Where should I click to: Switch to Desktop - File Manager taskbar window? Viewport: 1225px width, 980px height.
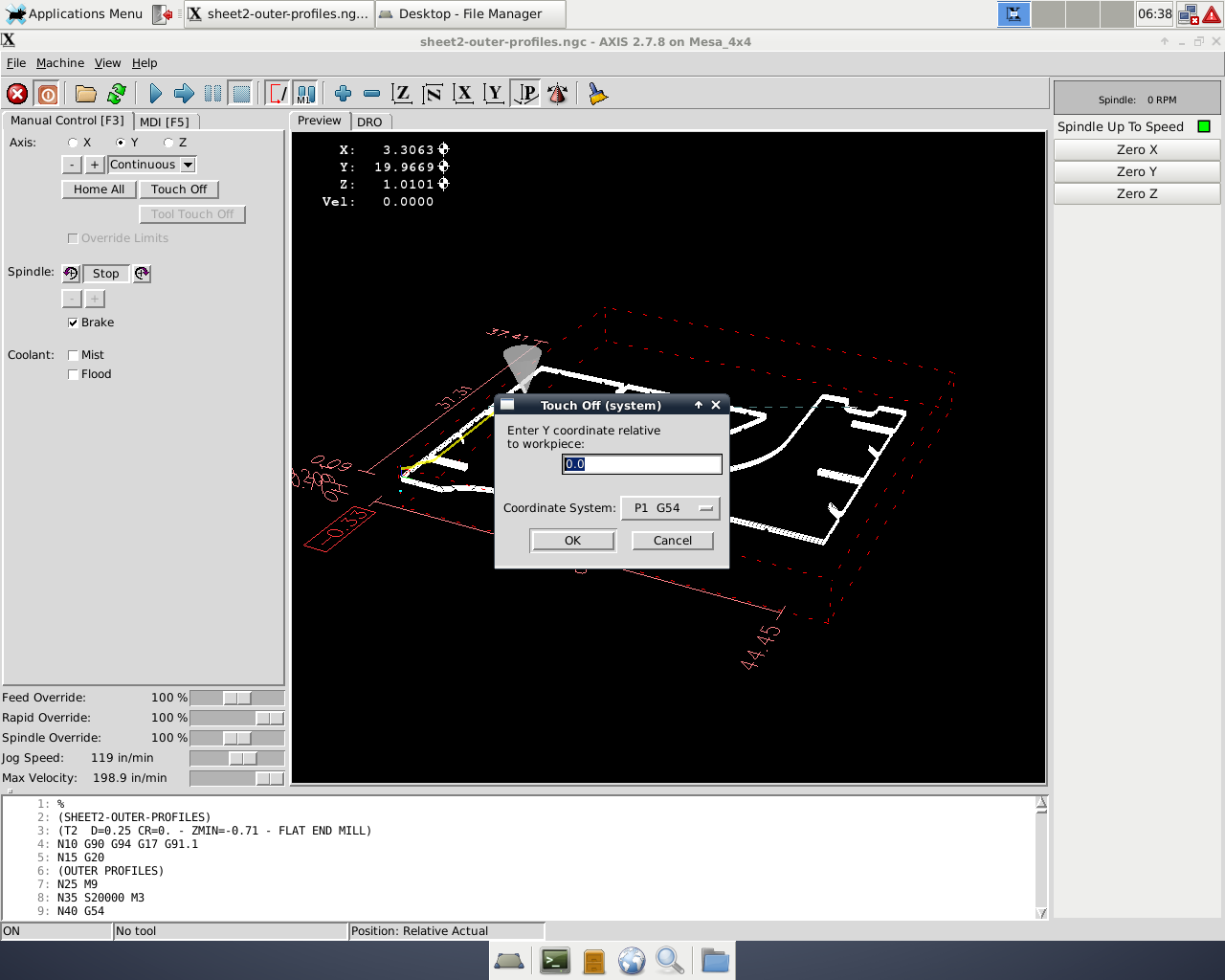coord(470,13)
